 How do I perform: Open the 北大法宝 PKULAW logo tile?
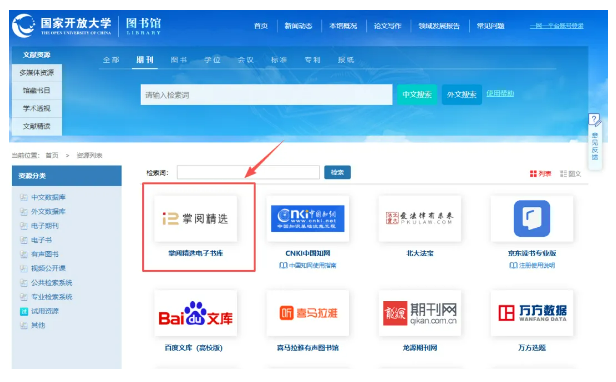click(x=420, y=219)
